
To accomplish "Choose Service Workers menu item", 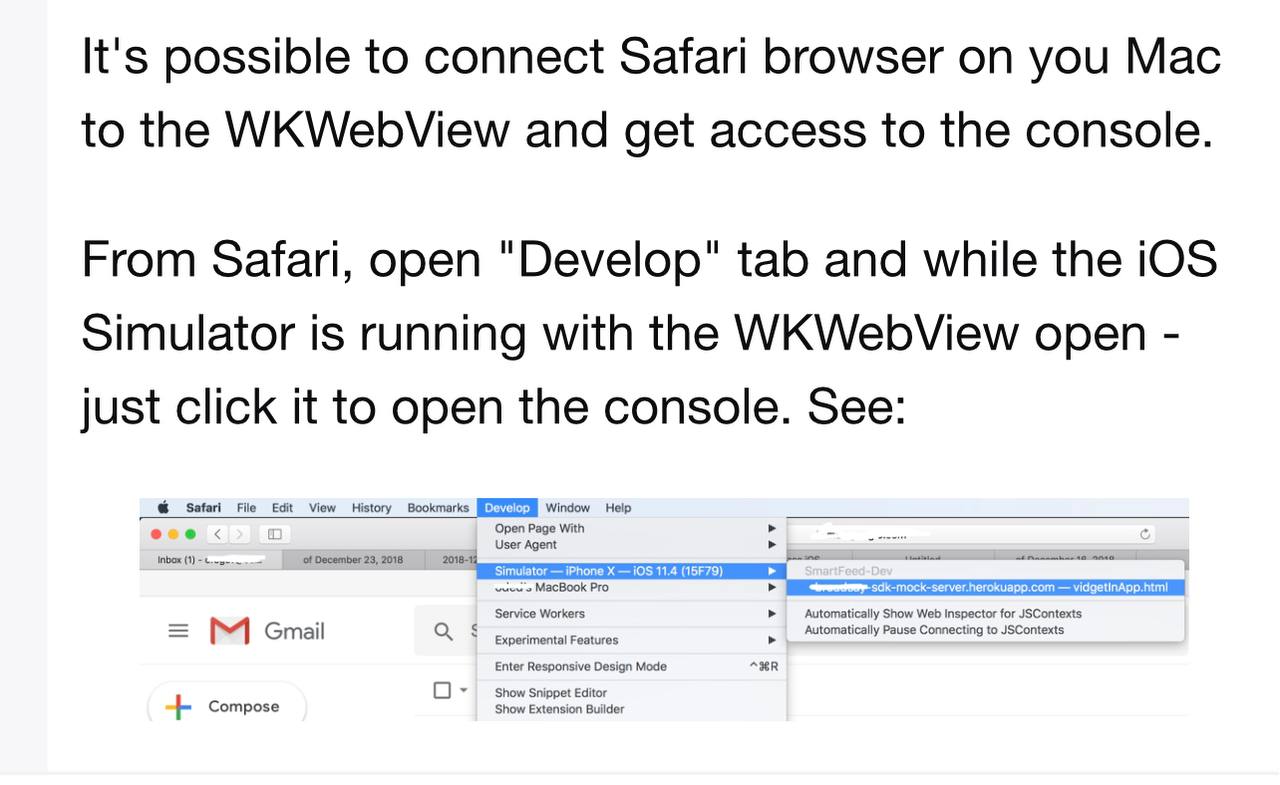I will click(x=633, y=613).
